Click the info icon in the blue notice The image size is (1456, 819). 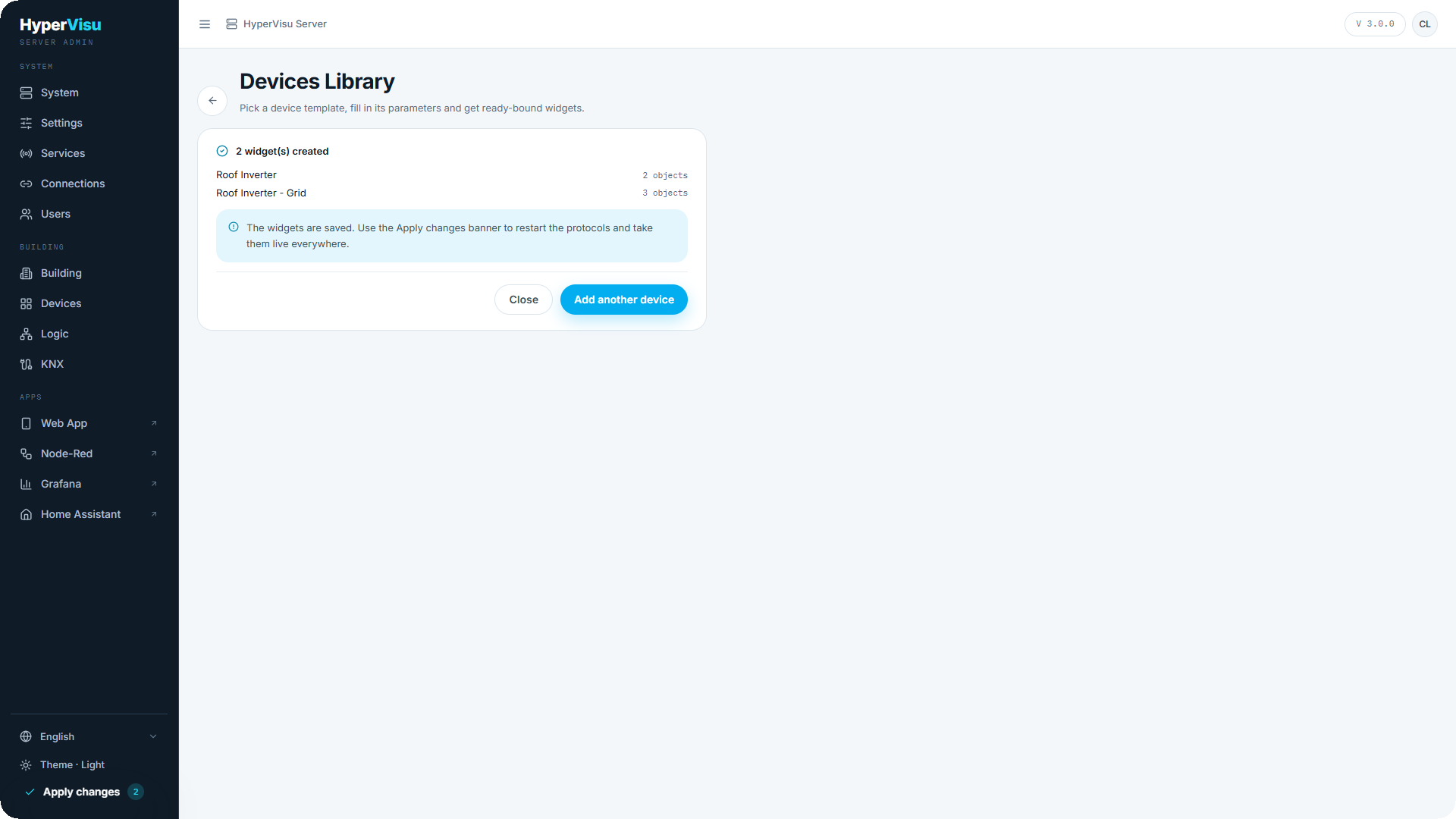tap(234, 227)
